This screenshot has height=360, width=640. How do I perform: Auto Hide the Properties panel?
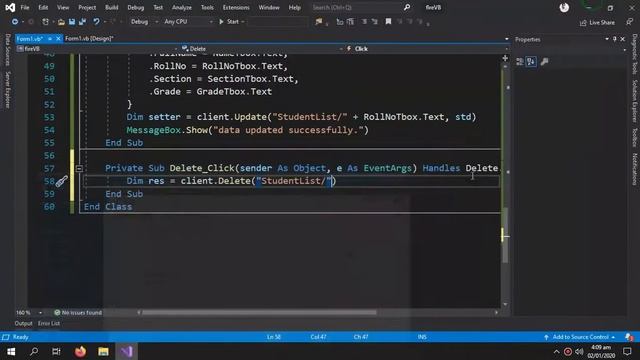point(615,39)
